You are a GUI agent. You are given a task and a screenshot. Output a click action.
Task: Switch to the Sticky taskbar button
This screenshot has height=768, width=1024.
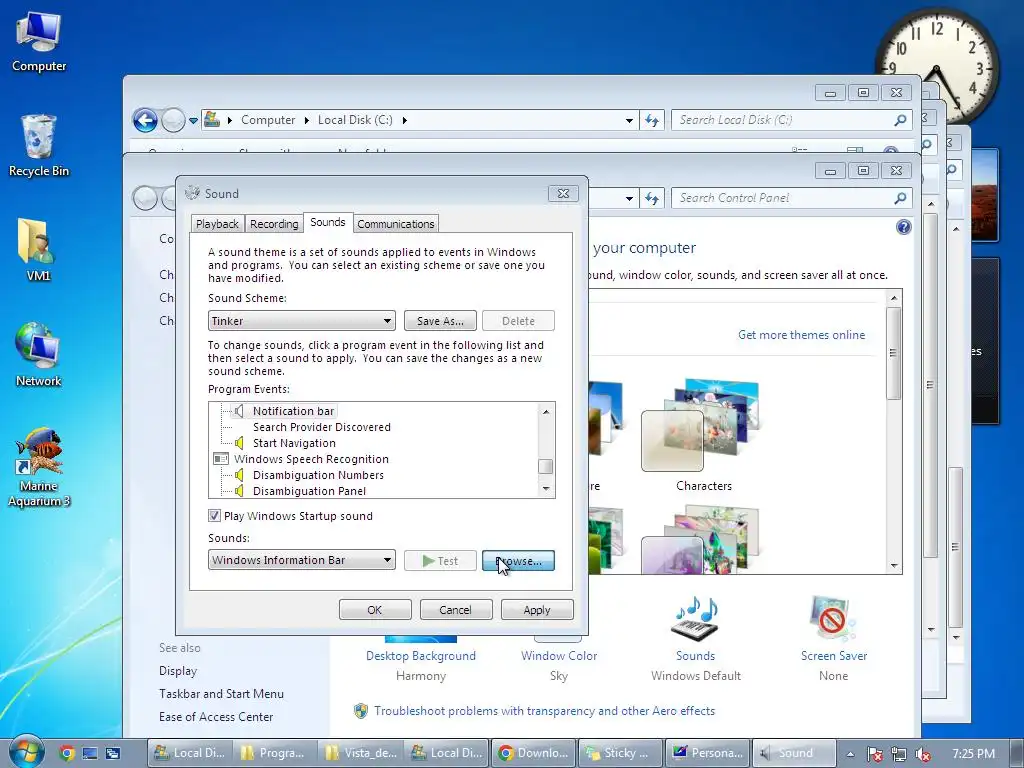(619, 753)
